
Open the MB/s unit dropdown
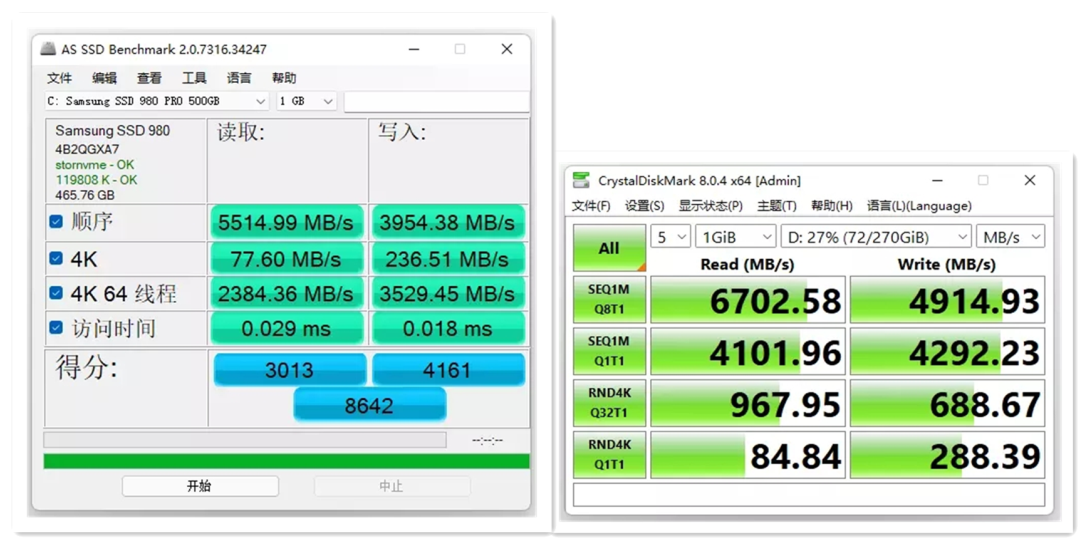[1011, 237]
